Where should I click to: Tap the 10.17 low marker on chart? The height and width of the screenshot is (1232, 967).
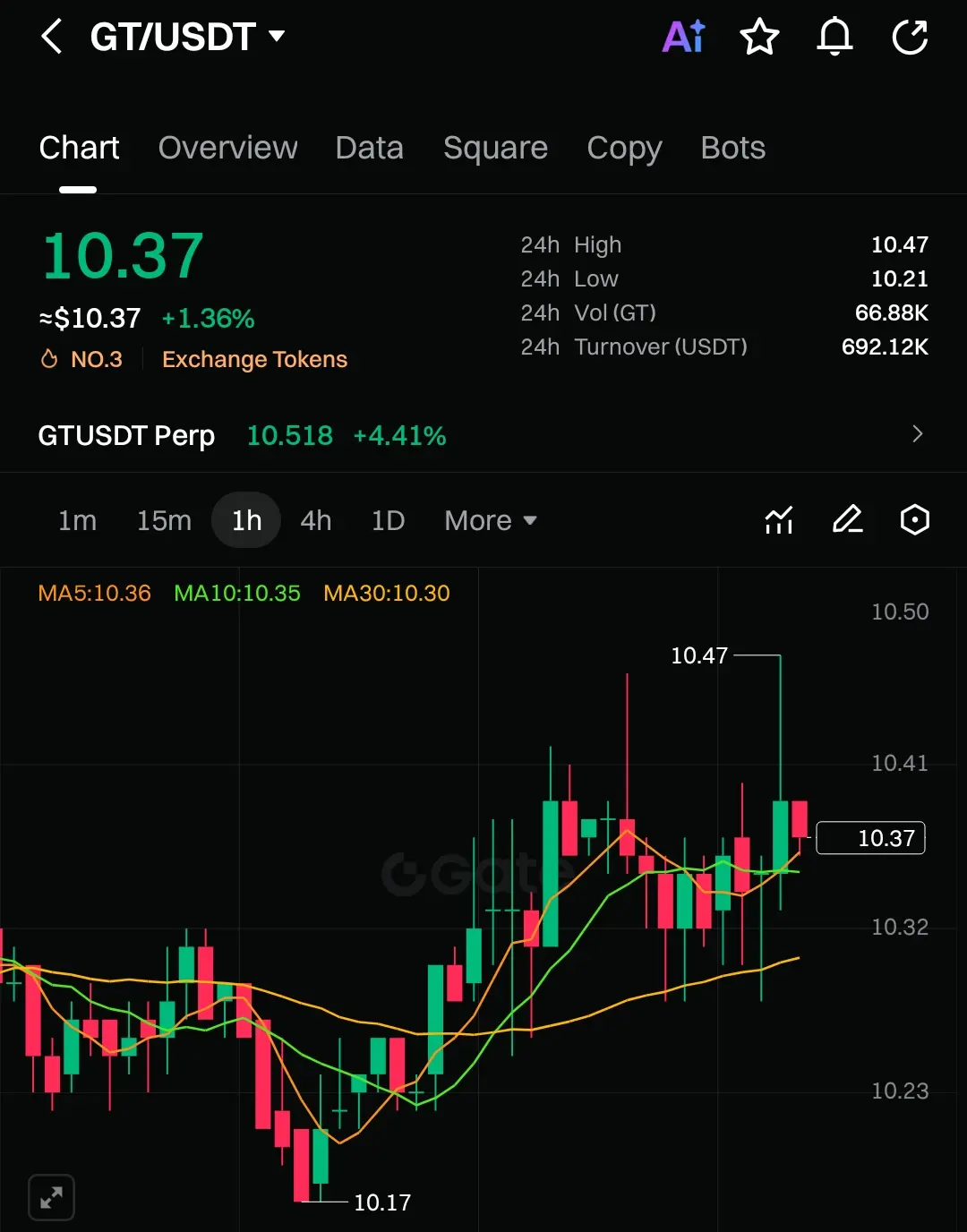(382, 1202)
